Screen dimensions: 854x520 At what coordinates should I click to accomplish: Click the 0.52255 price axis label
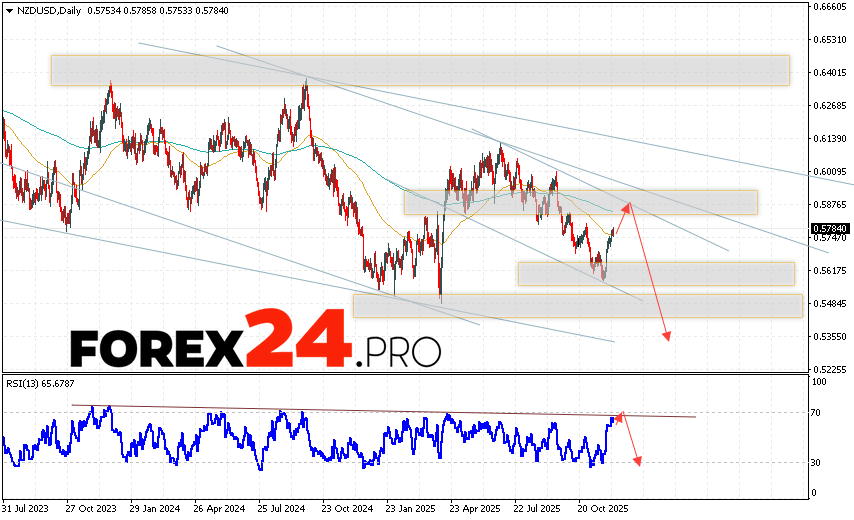click(832, 368)
